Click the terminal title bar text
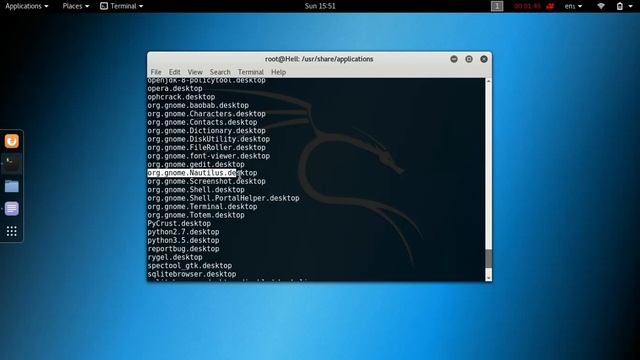The height and width of the screenshot is (360, 640). click(319, 59)
